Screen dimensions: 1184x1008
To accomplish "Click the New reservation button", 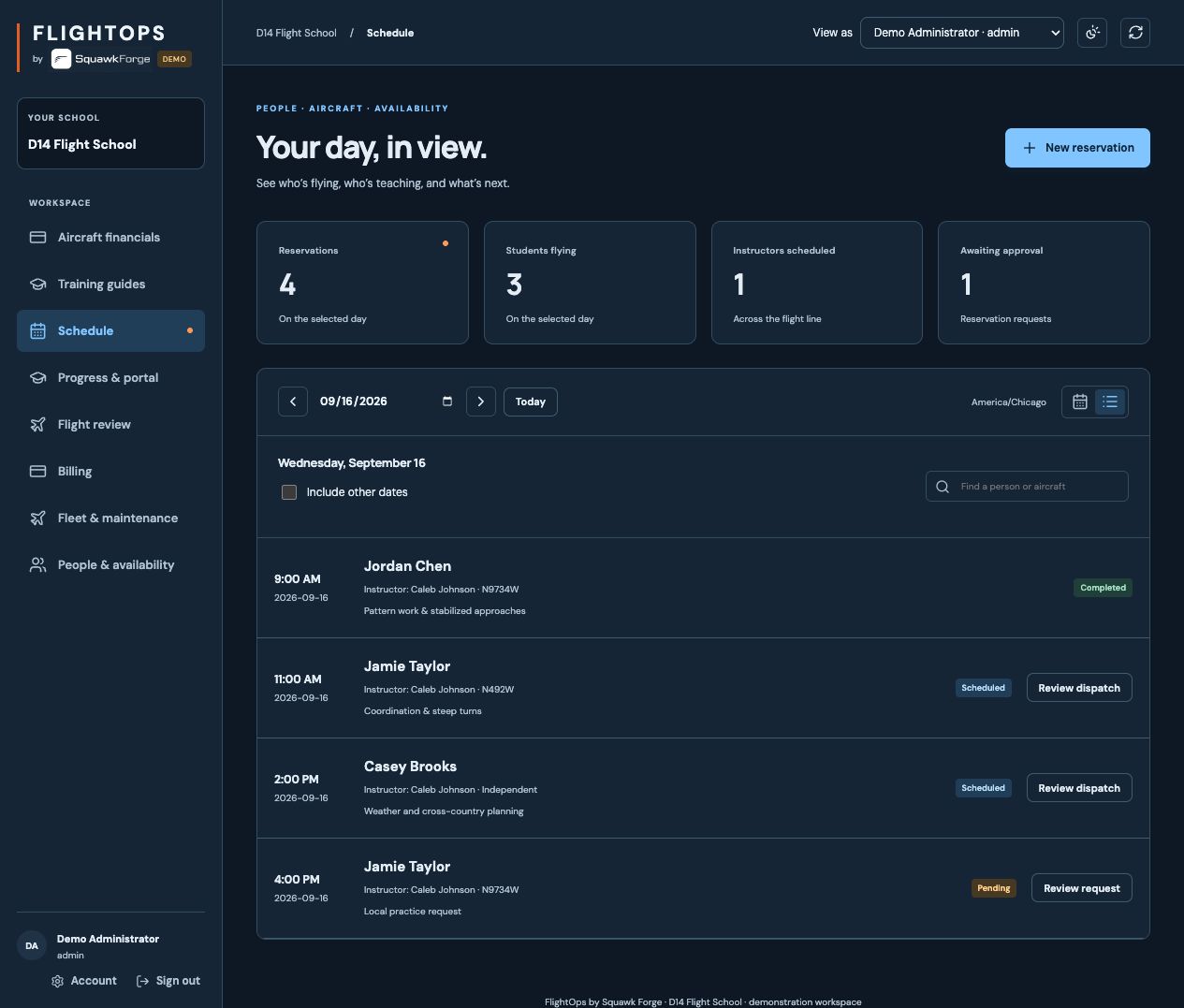I will (1077, 148).
